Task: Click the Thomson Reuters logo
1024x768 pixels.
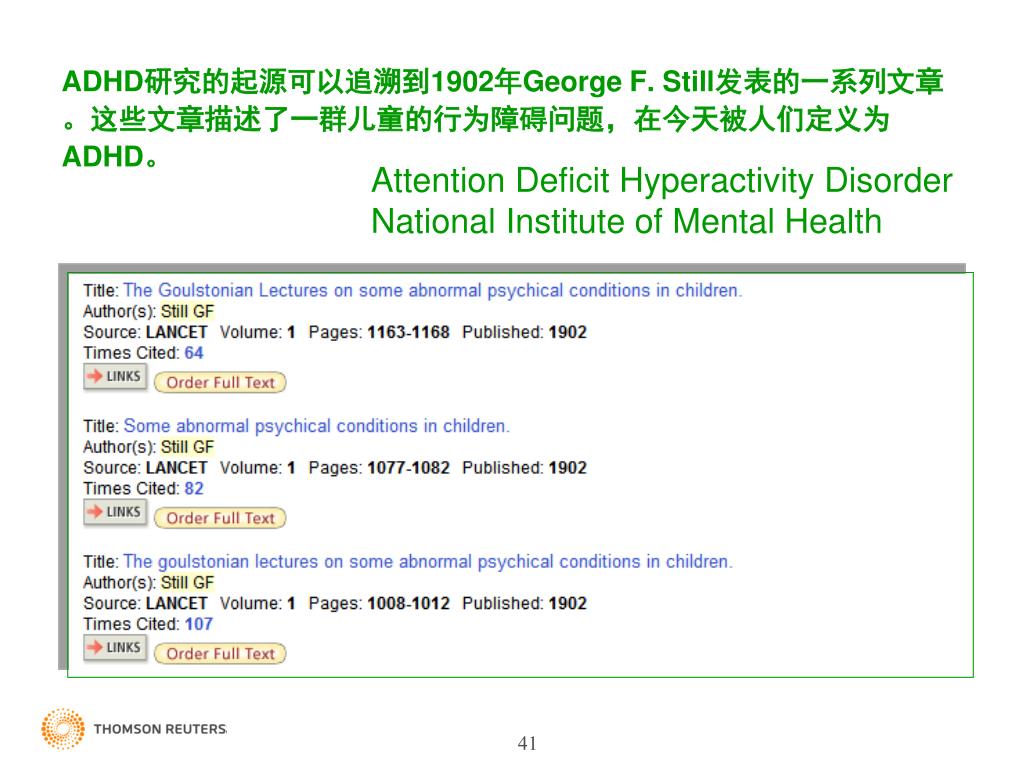Action: click(x=134, y=728)
